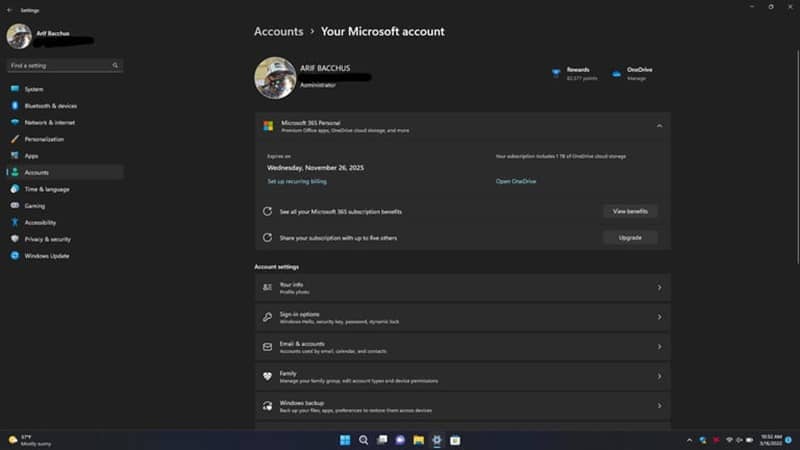Open the Windows backup row arrow
The width and height of the screenshot is (800, 450).
(x=659, y=406)
